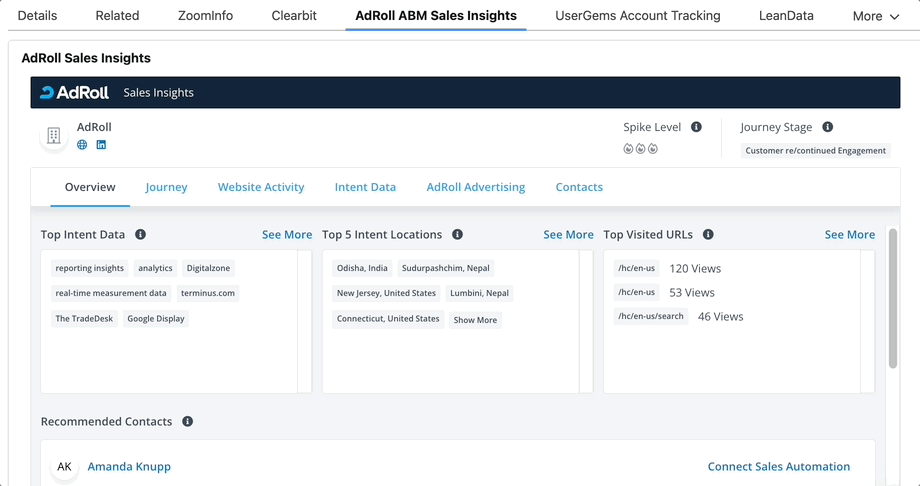Click the company building icon beside AdRoll
The image size is (920, 486).
pos(54,136)
